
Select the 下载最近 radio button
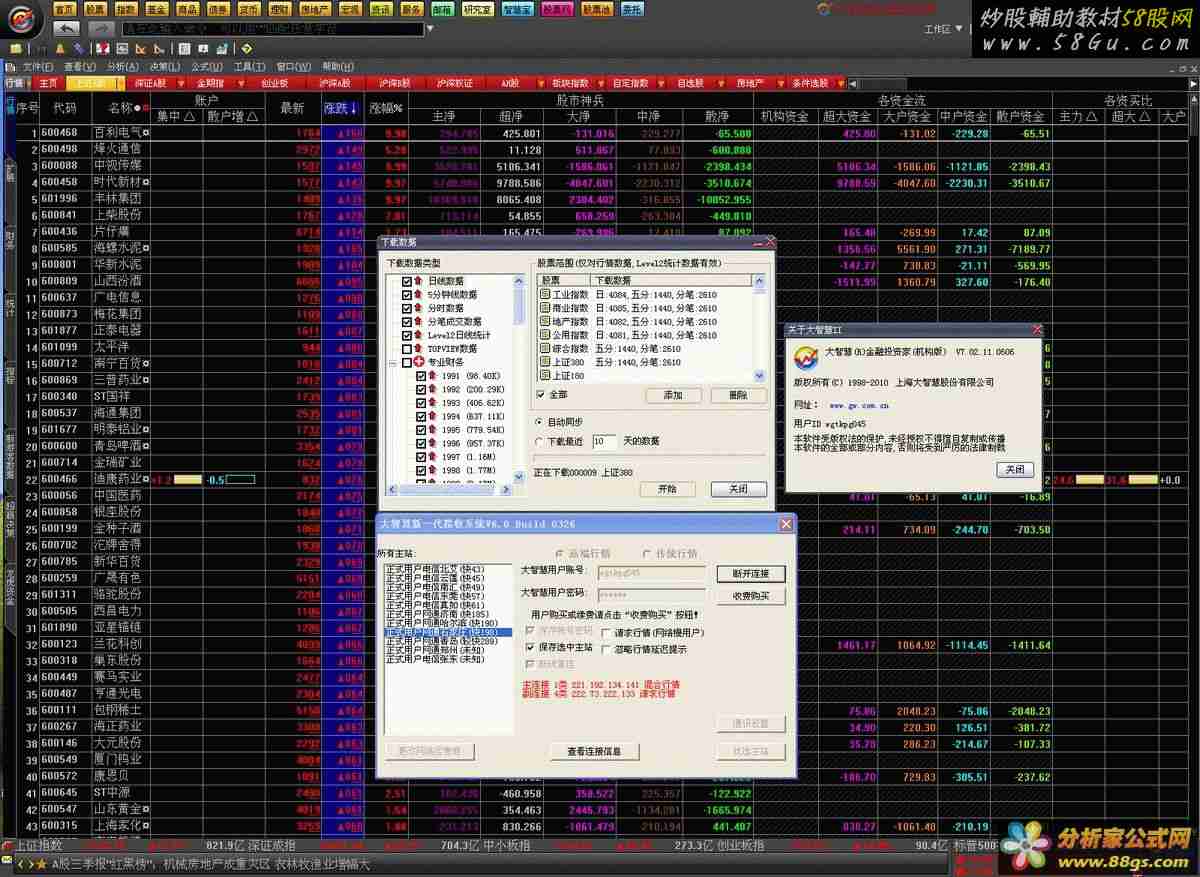tap(540, 441)
